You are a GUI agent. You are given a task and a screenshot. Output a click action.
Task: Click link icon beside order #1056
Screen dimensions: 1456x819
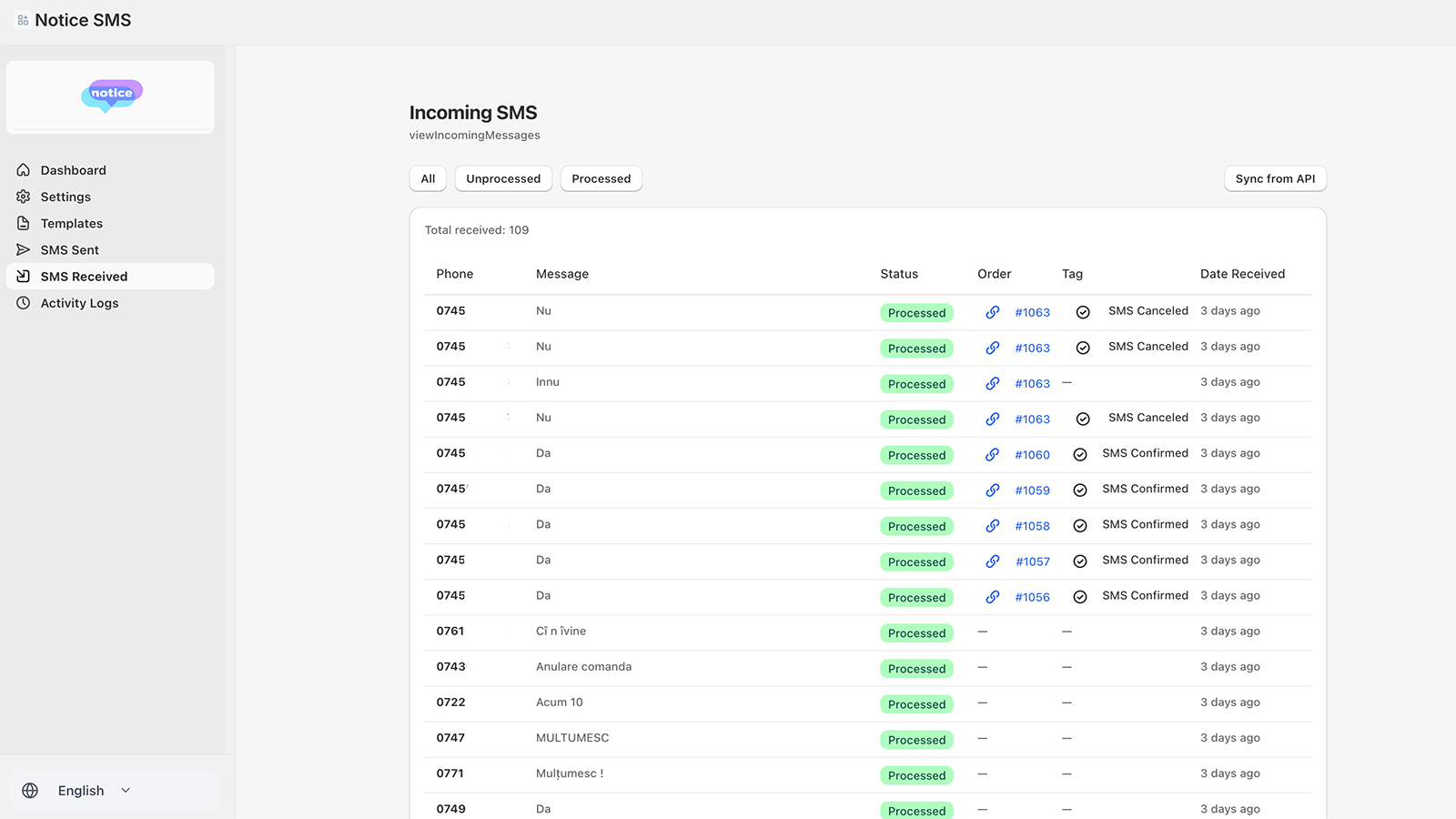[993, 597]
